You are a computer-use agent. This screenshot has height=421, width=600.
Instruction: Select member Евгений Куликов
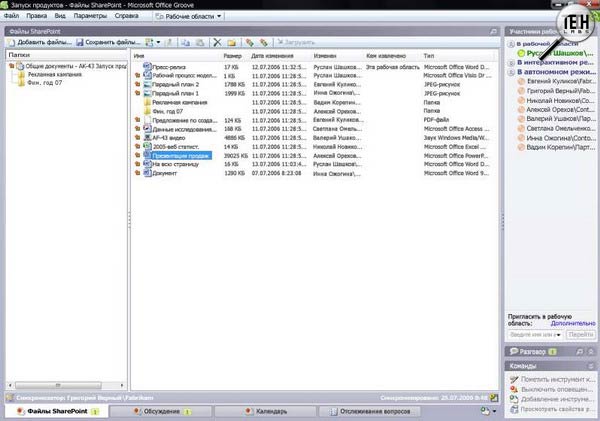click(556, 81)
